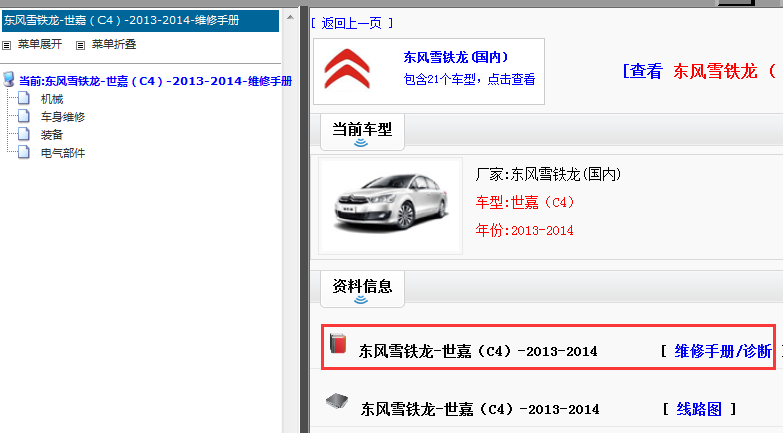Screen dimensions: 783x433
Task: Click 菜单折叠 to collapse all menus
Action: click(x=114, y=44)
